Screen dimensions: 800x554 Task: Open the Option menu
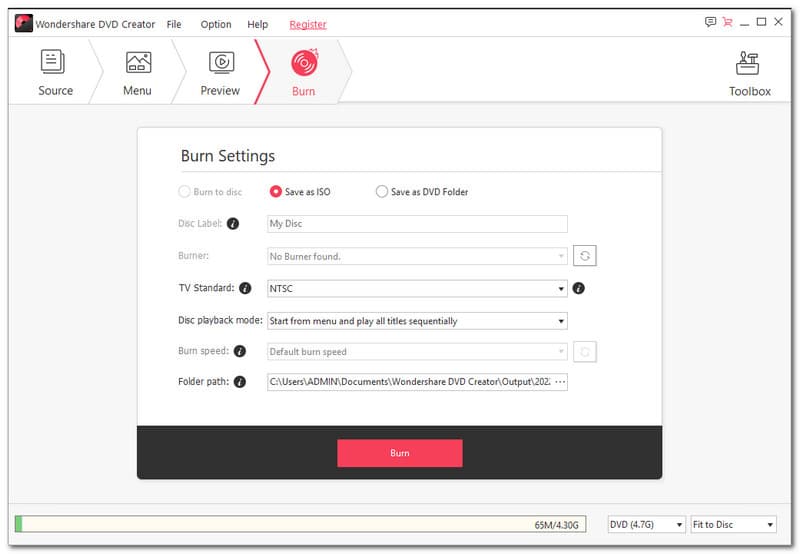pos(216,24)
